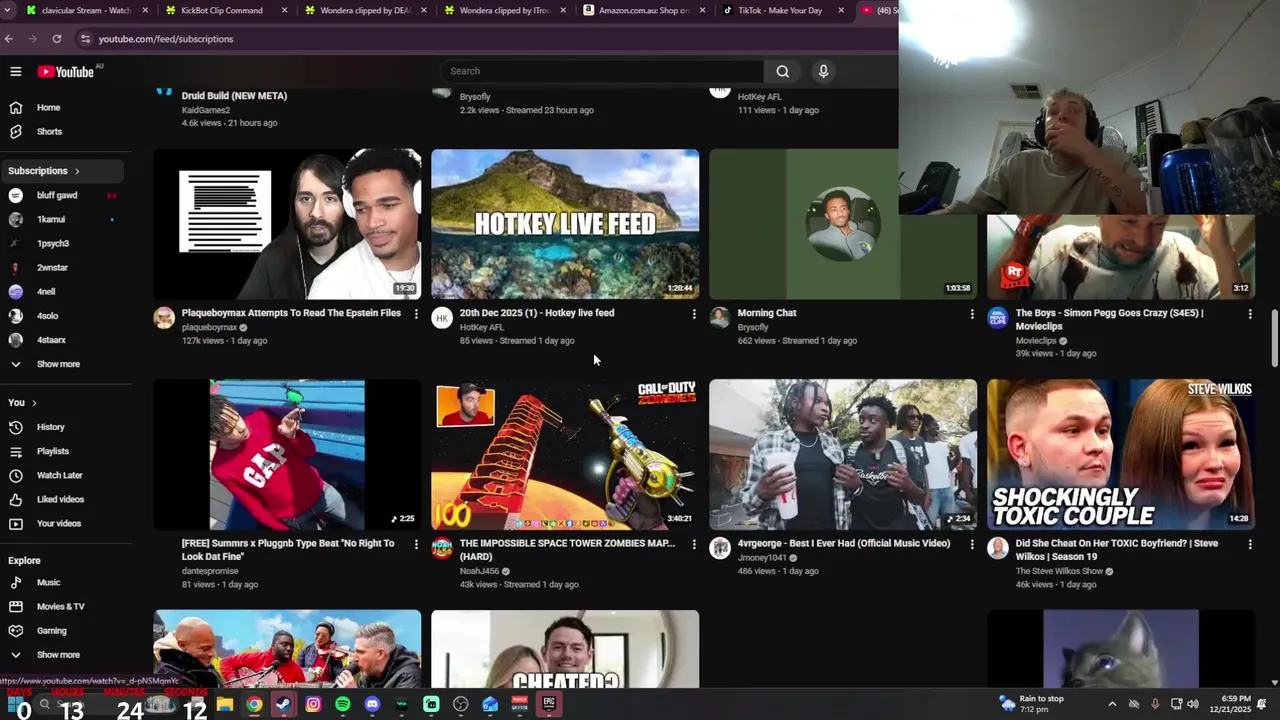1280x720 pixels.
Task: Open Liked videos in the sidebar
Action: (62, 499)
